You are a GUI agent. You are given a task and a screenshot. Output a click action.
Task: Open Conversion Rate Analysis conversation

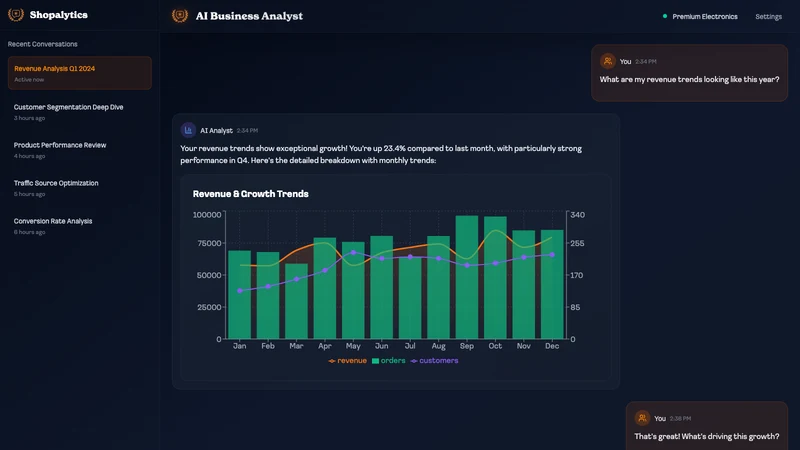point(80,226)
